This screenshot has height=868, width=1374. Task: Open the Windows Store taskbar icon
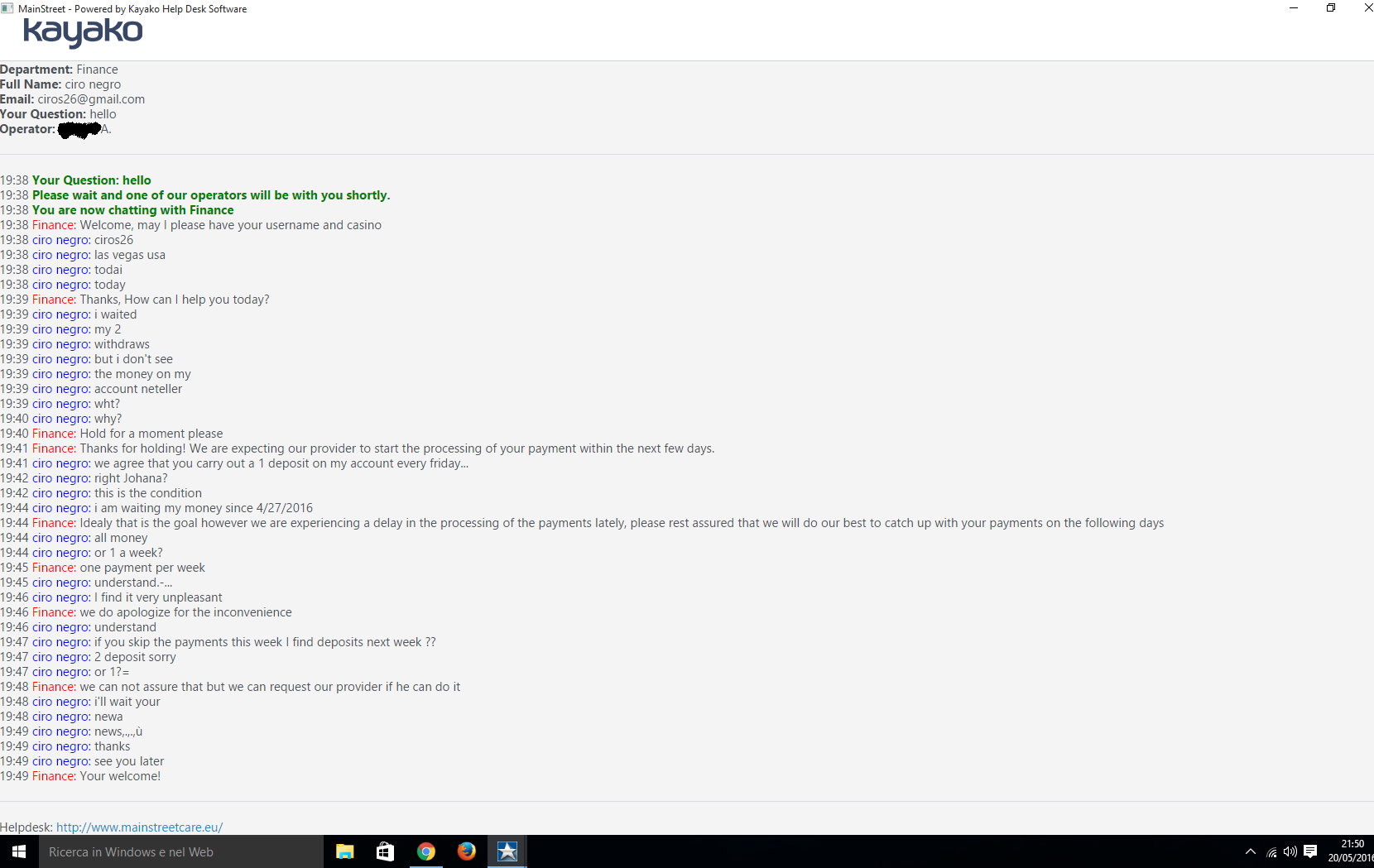click(x=386, y=851)
